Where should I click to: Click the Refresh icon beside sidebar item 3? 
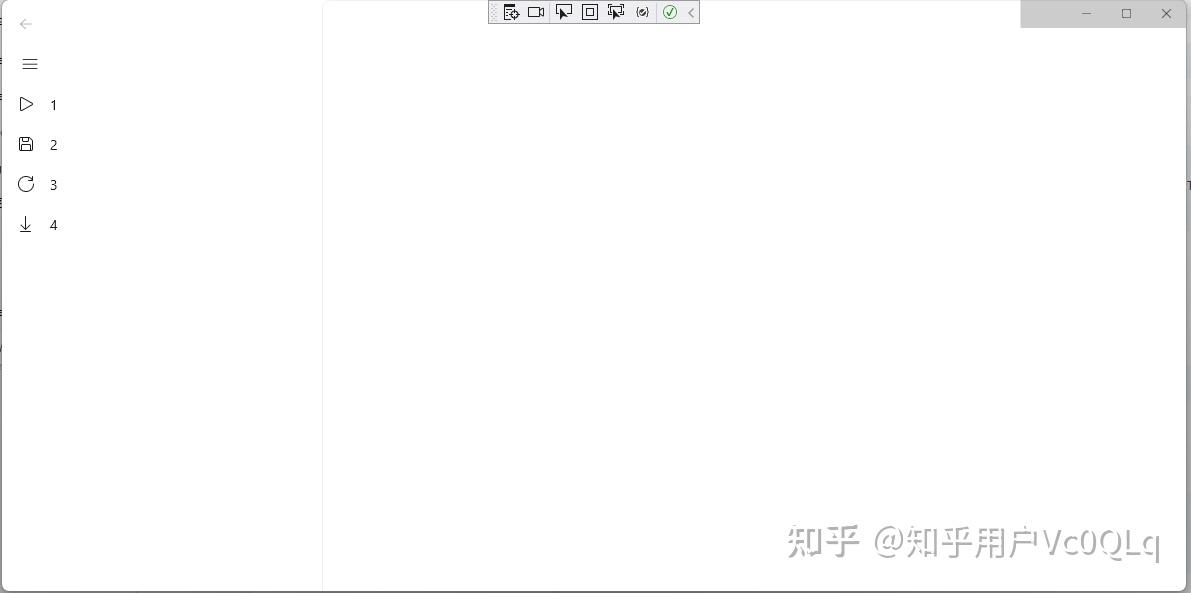coord(26,184)
